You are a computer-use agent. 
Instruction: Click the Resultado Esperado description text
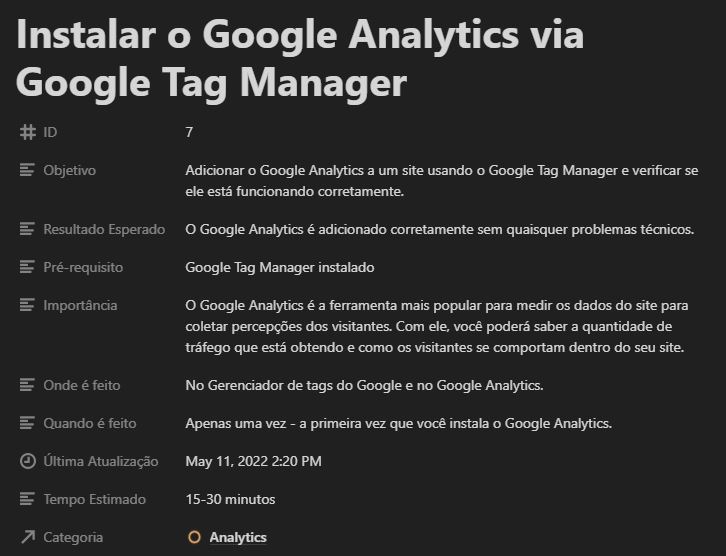pos(439,229)
